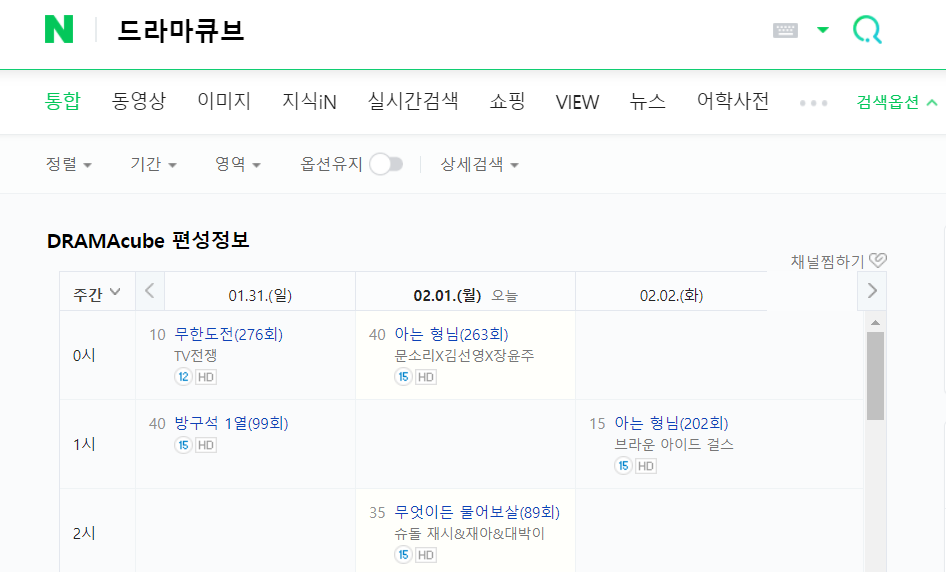
Task: Open the 기간 period dropdown
Action: coord(153,164)
